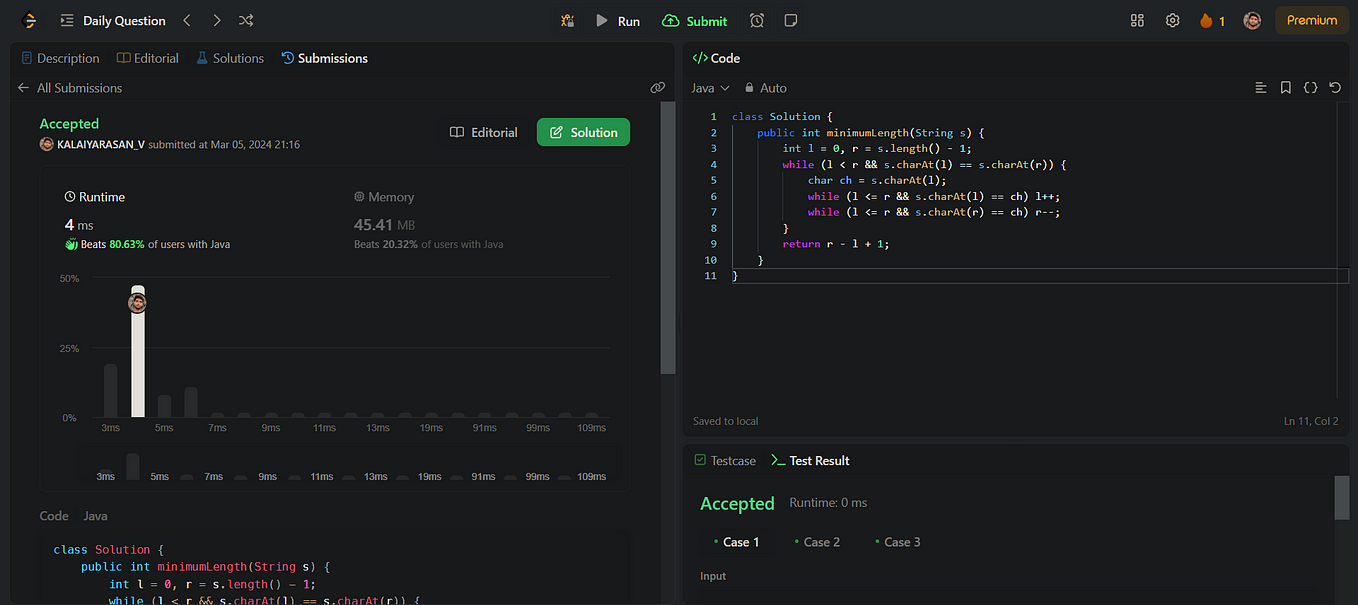Click the test result panel scrollbar
The height and width of the screenshot is (605, 1358).
pyautogui.click(x=1342, y=498)
